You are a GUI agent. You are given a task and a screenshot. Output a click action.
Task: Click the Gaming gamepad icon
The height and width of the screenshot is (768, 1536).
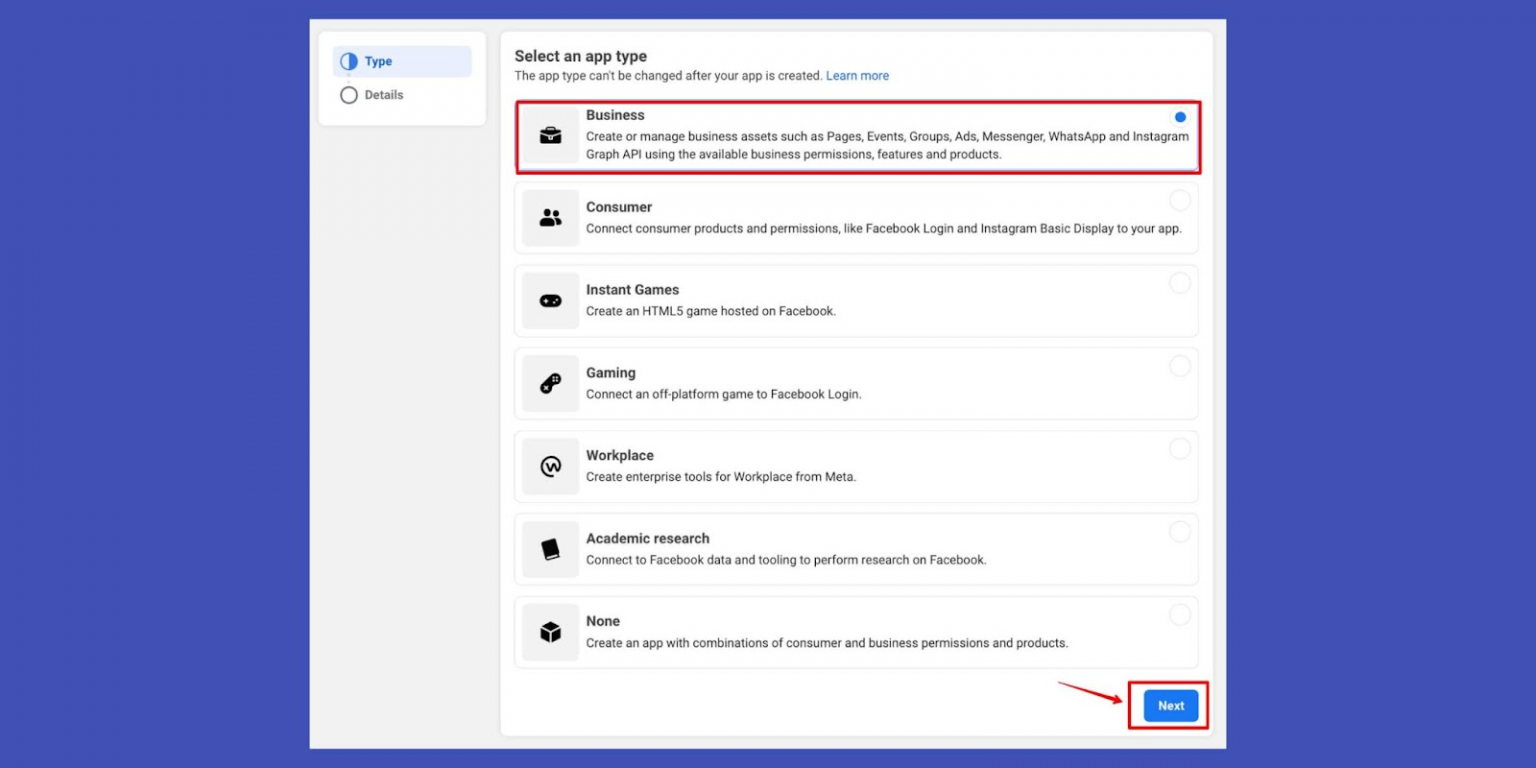tap(549, 383)
